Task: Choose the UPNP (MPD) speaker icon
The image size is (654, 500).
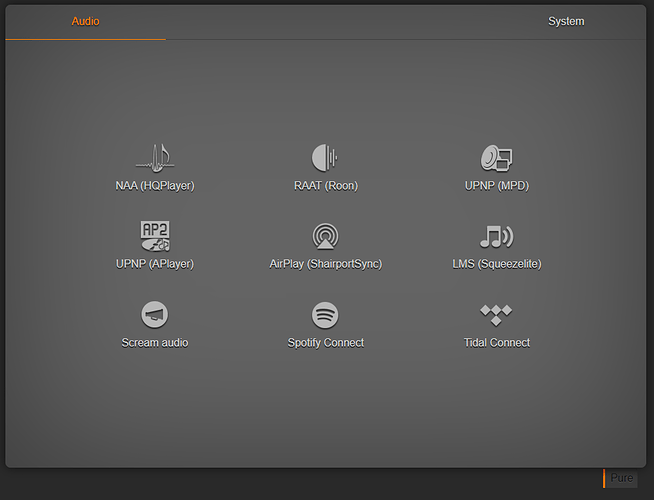Action: 496,158
